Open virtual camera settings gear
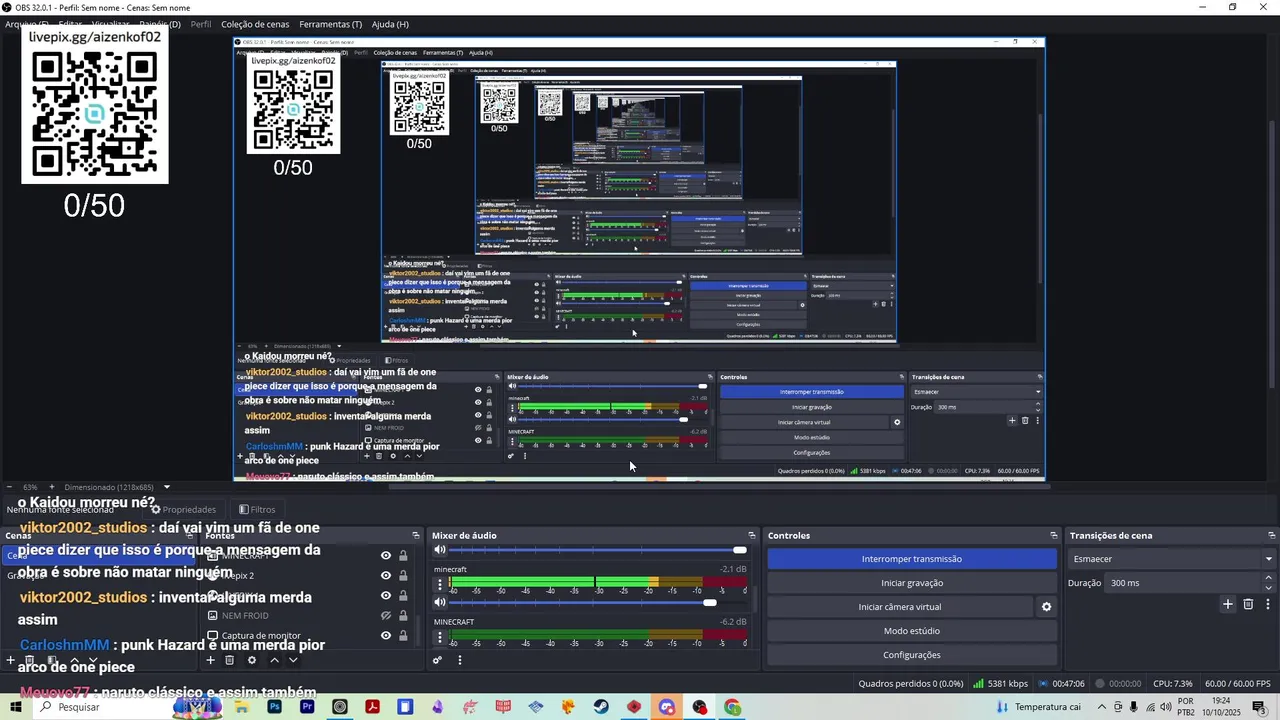The width and height of the screenshot is (1280, 720). (1046, 607)
